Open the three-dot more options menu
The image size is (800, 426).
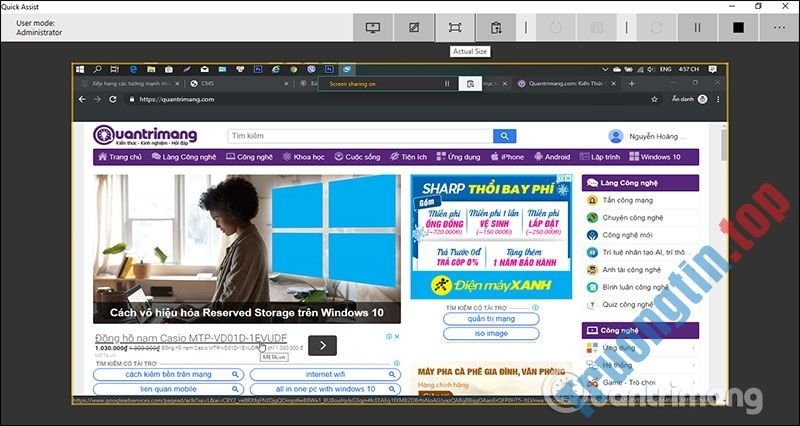779,28
